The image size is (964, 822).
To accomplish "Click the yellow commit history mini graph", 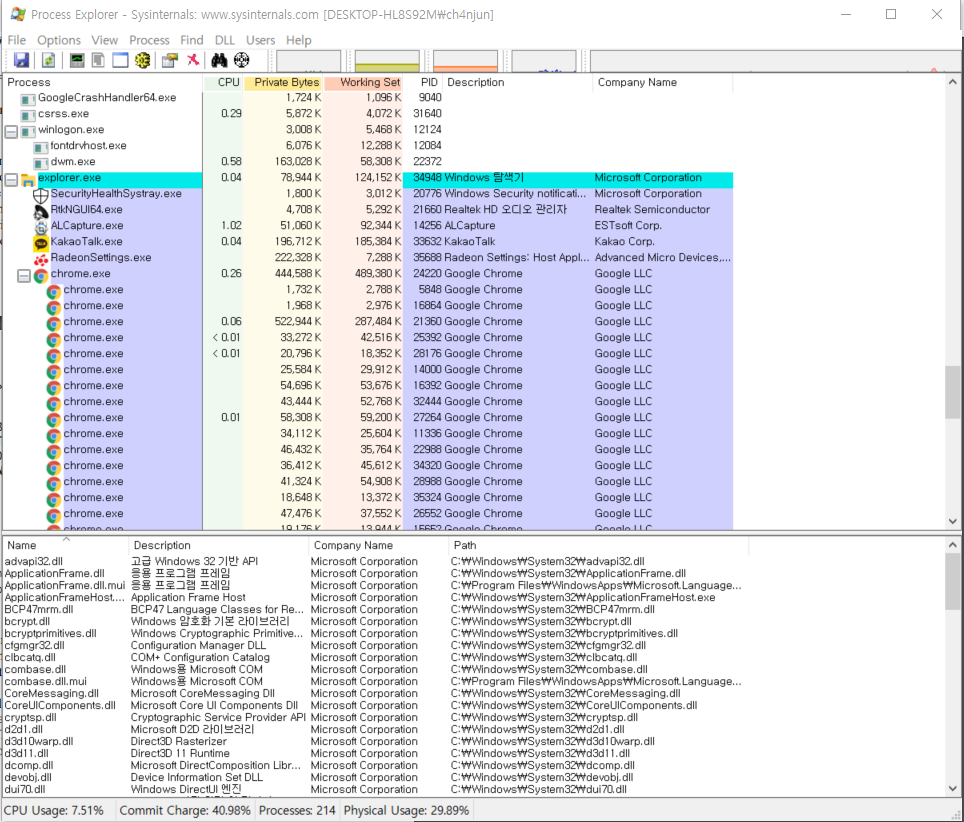I will pyautogui.click(x=387, y=61).
